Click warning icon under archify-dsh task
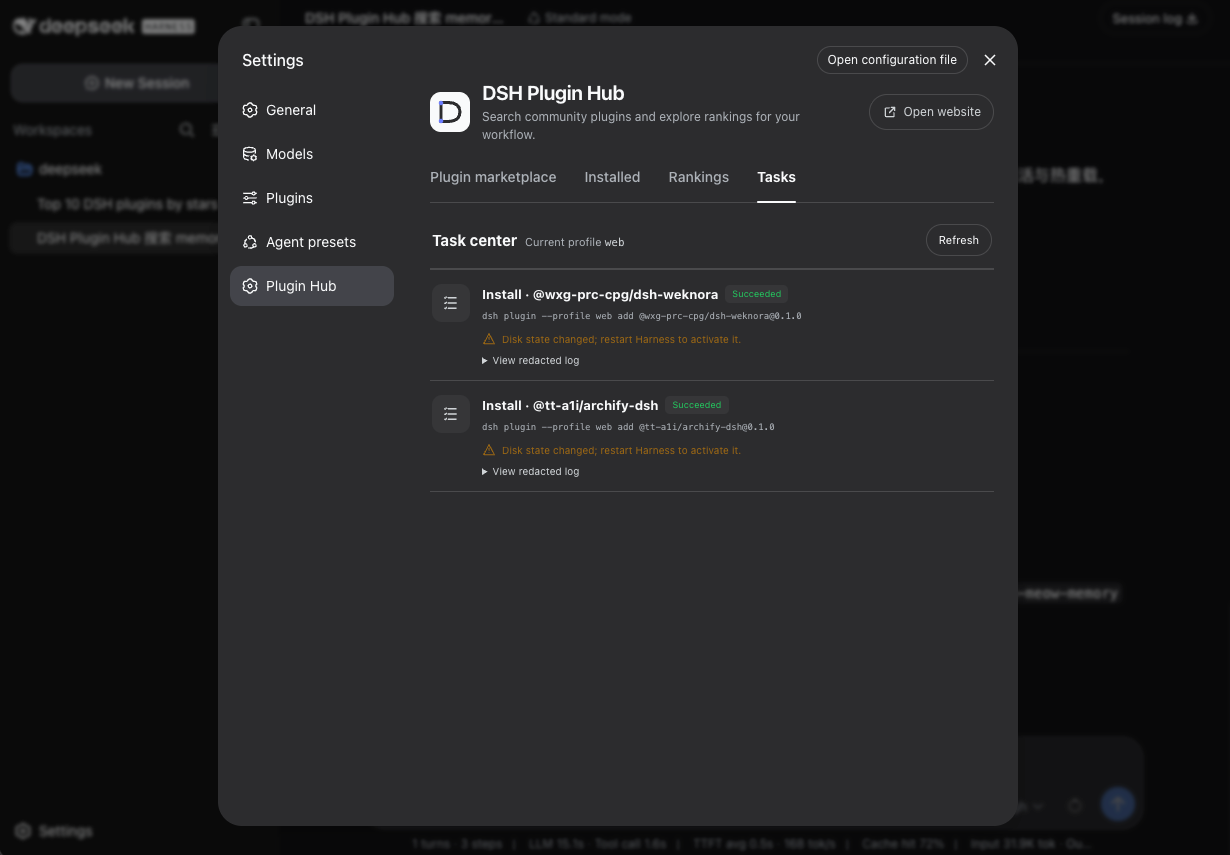This screenshot has height=855, width=1230. pyautogui.click(x=489, y=450)
